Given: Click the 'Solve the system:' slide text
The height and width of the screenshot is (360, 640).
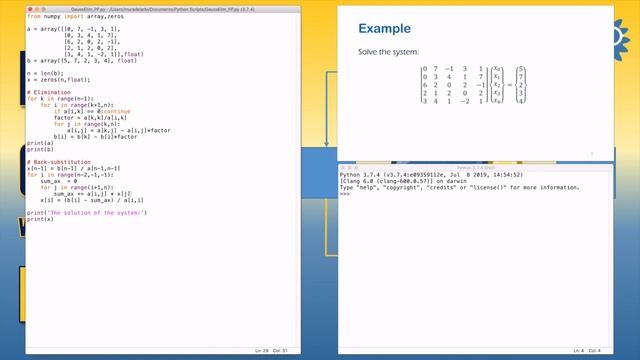Looking at the screenshot, I should (388, 52).
